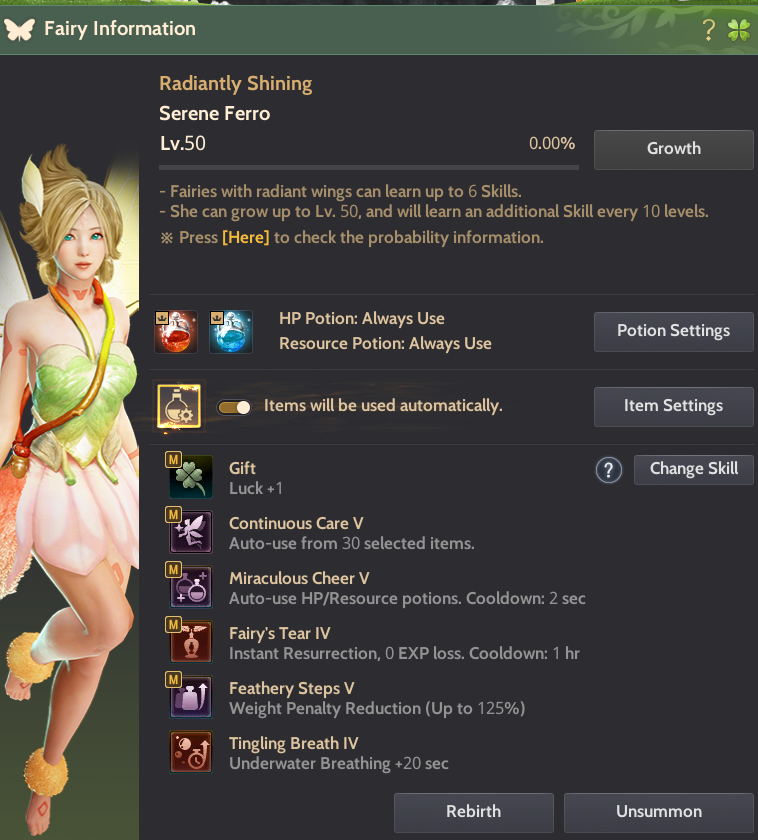Click the Gift four-leaf clover skill icon

[191, 476]
